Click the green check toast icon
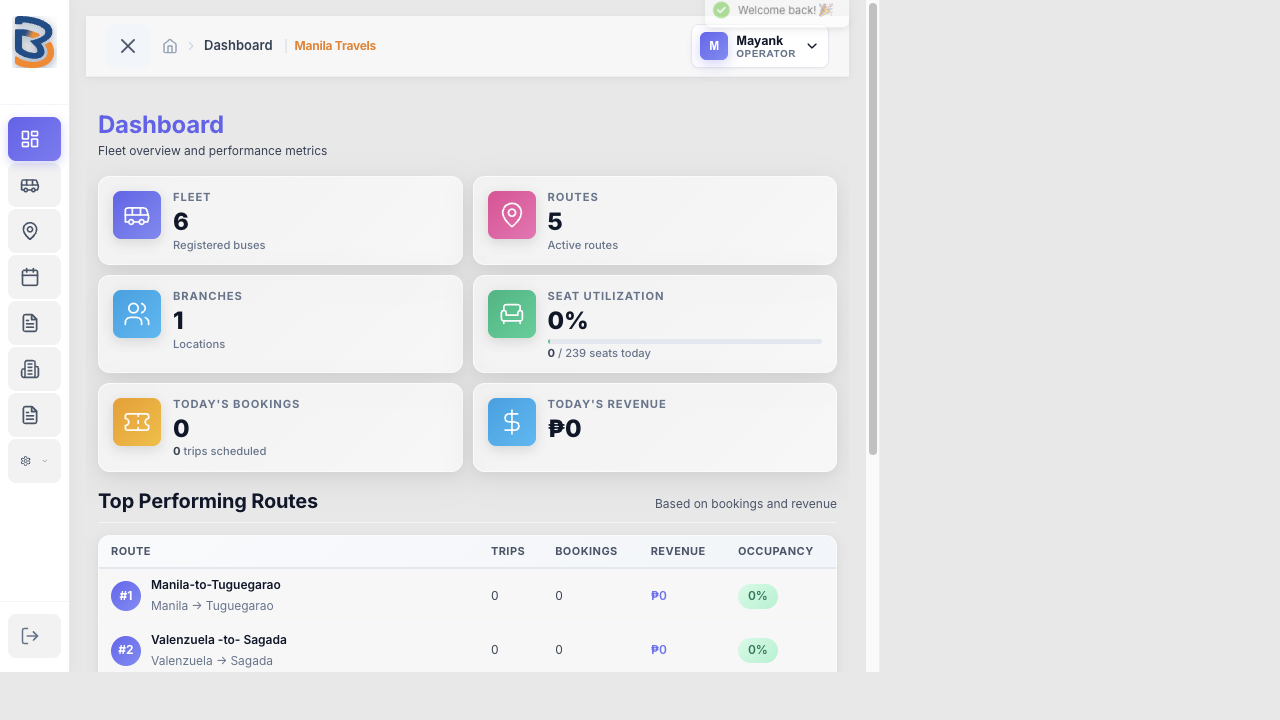Image resolution: width=1280 pixels, height=720 pixels. [721, 10]
